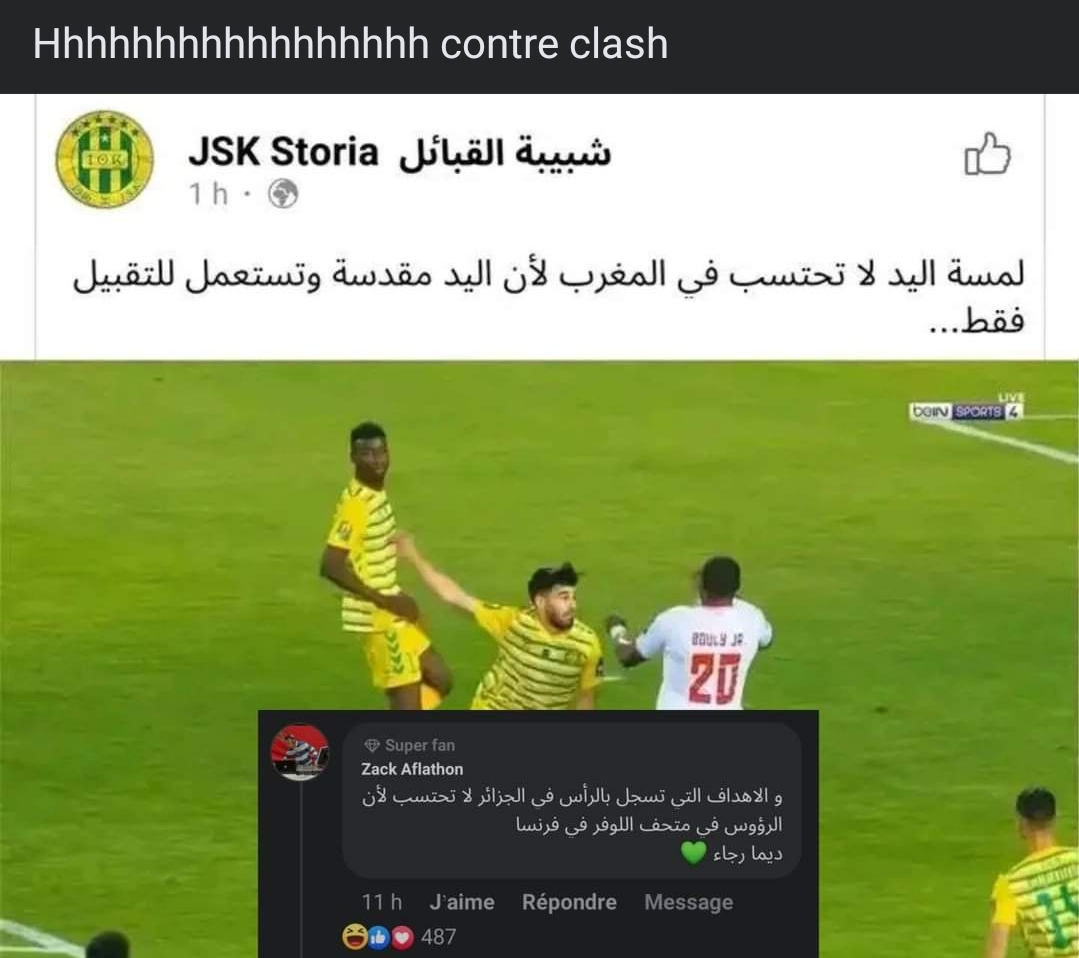Click J'aime on the comment
Screen dimensions: 1079x958
point(462,902)
